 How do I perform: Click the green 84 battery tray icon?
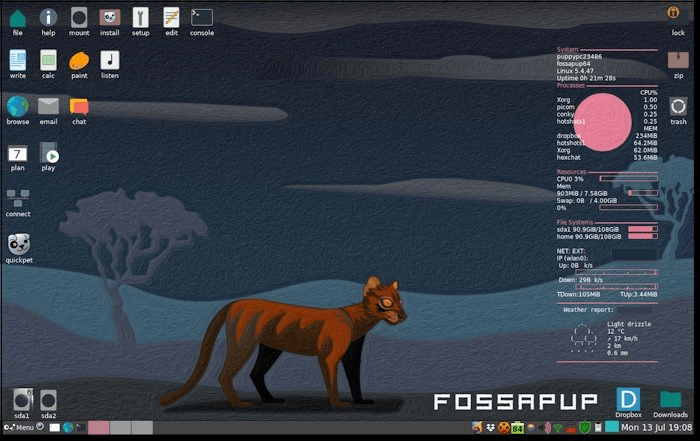click(517, 428)
